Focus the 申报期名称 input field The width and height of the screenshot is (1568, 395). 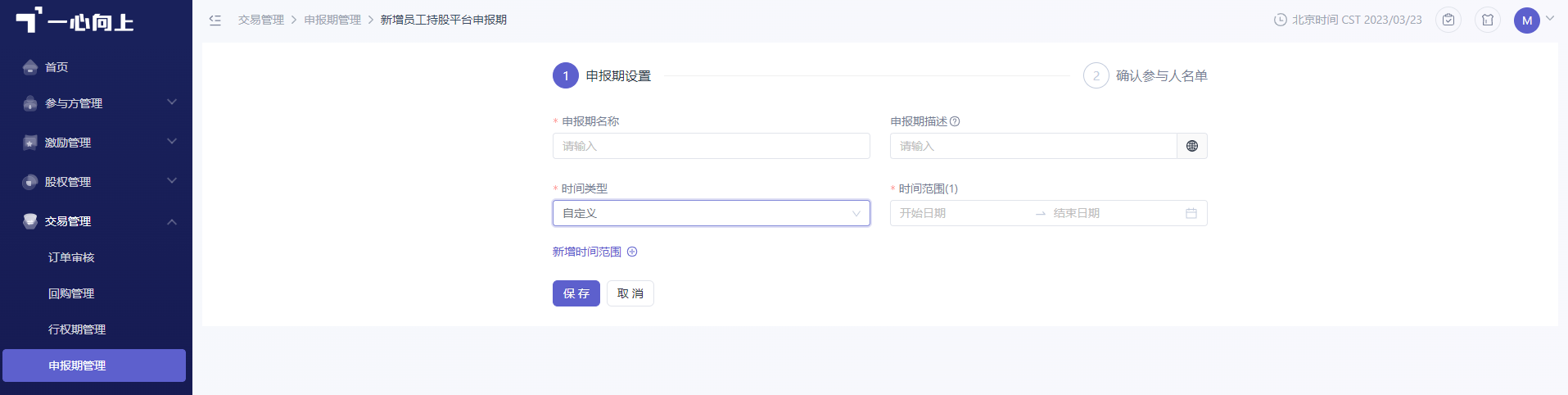[x=711, y=146]
